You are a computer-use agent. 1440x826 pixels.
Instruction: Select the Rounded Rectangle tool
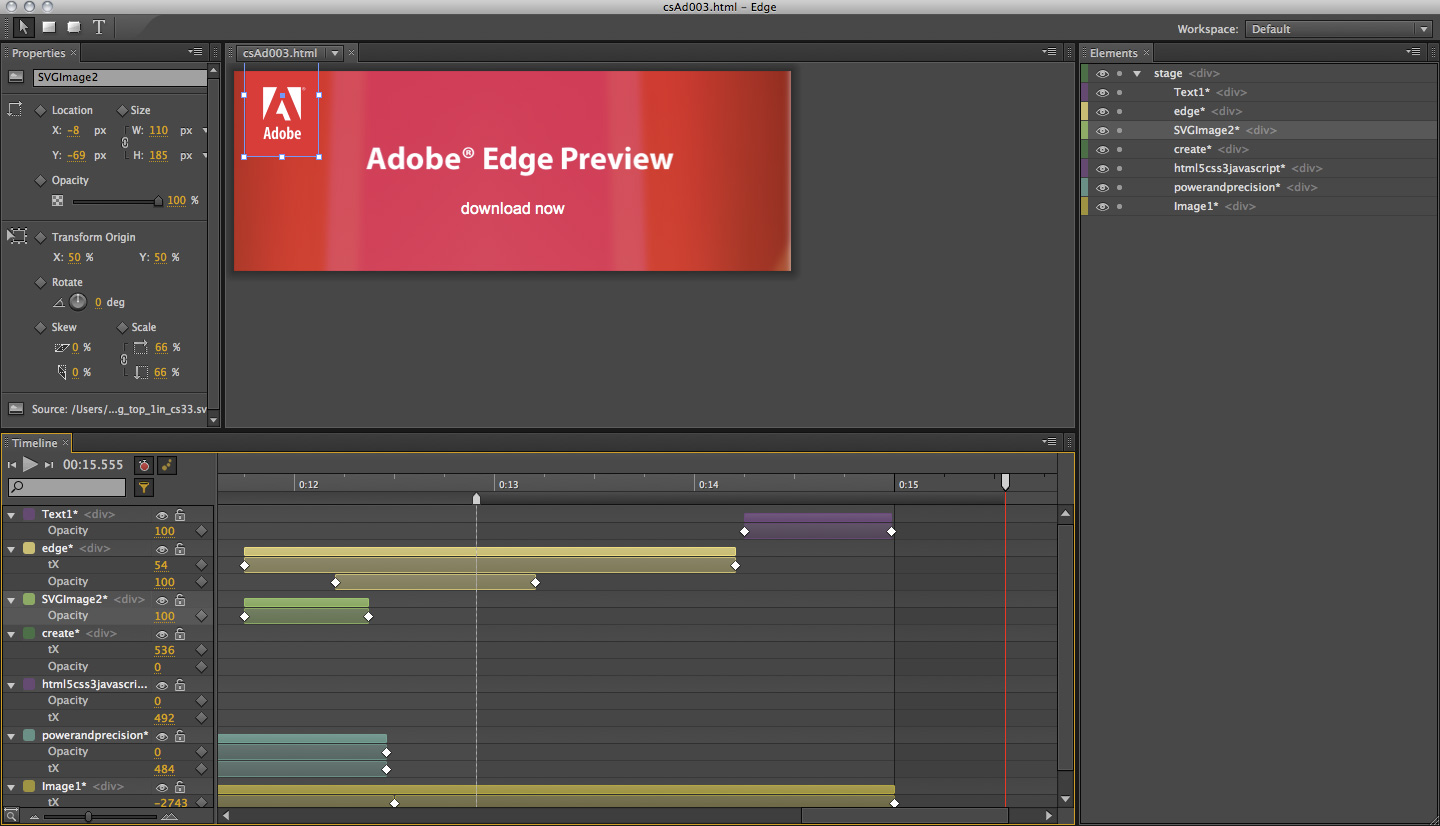pos(74,27)
